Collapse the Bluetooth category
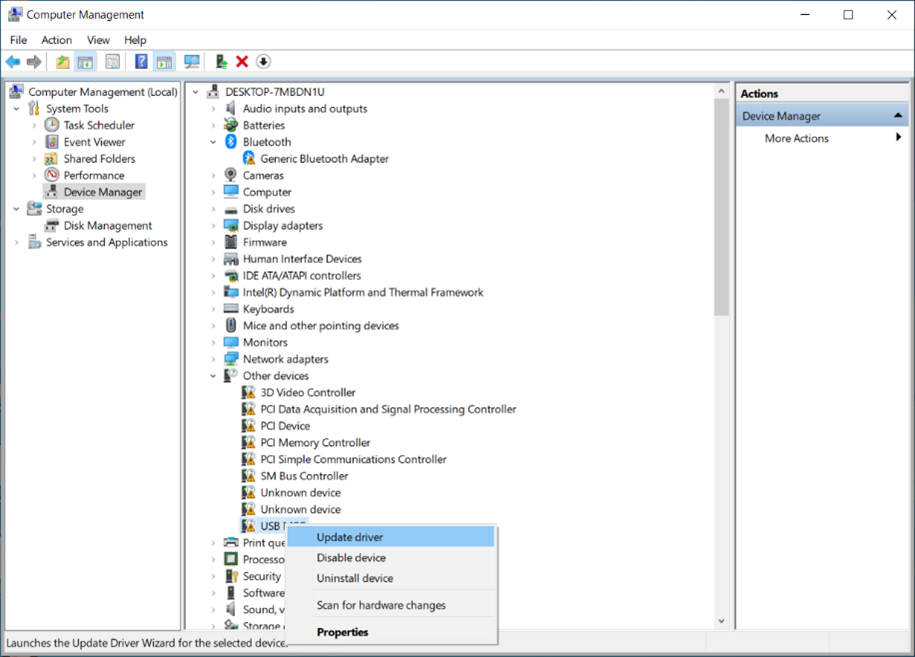This screenshot has width=915, height=657. coord(213,142)
